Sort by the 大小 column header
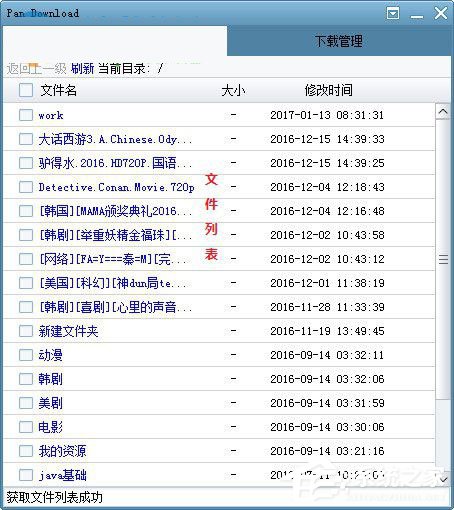This screenshot has height=510, width=454. click(233, 90)
